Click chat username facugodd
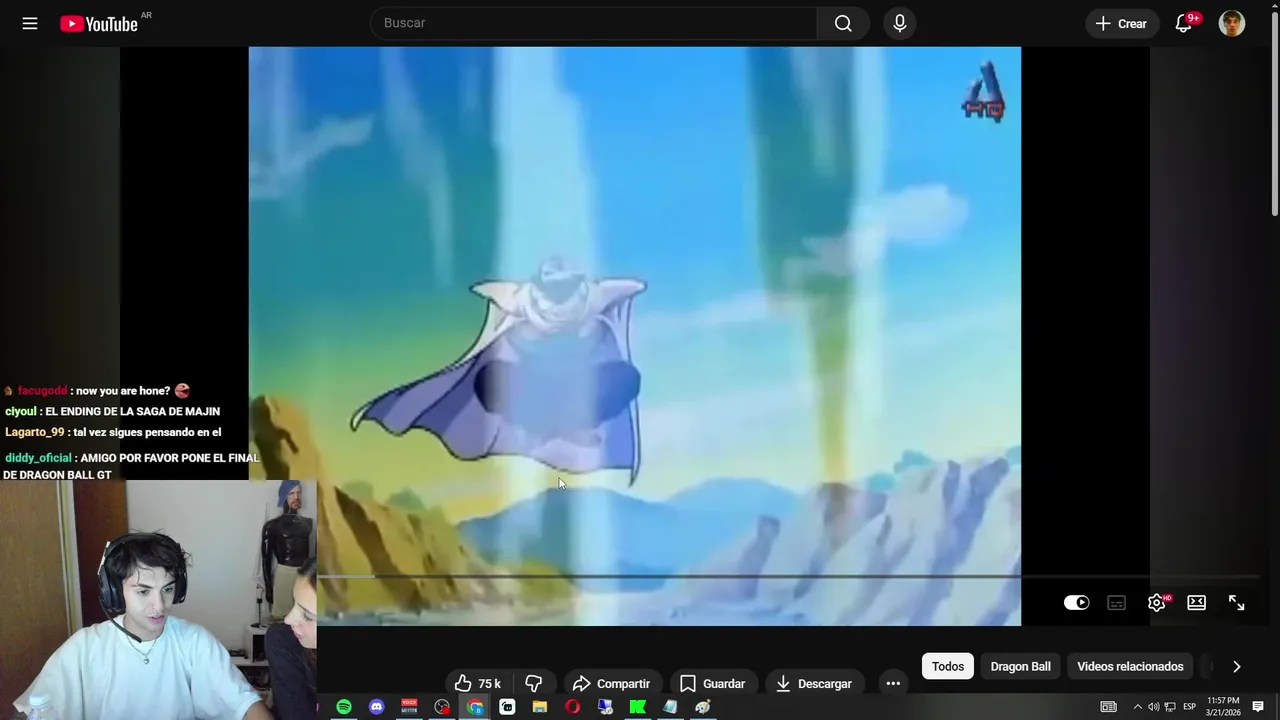 42,391
